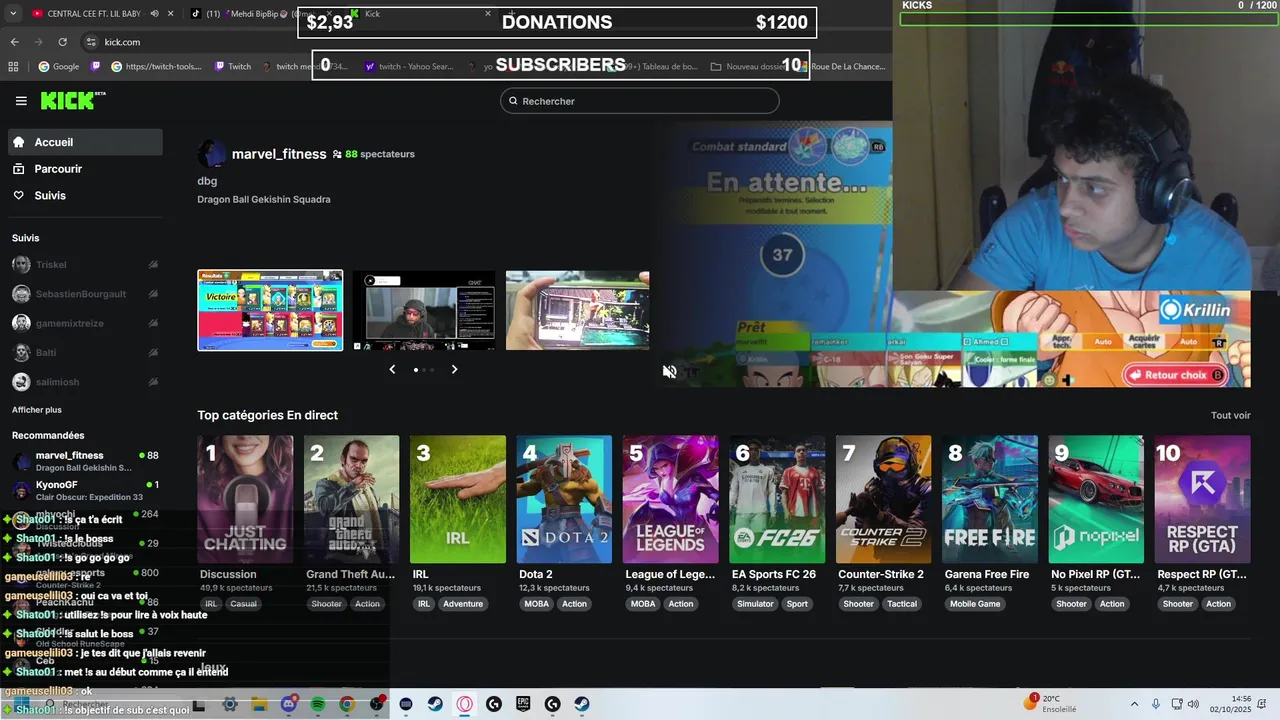Click the microphone icon in system tray
The height and width of the screenshot is (720, 1280).
[1156, 704]
